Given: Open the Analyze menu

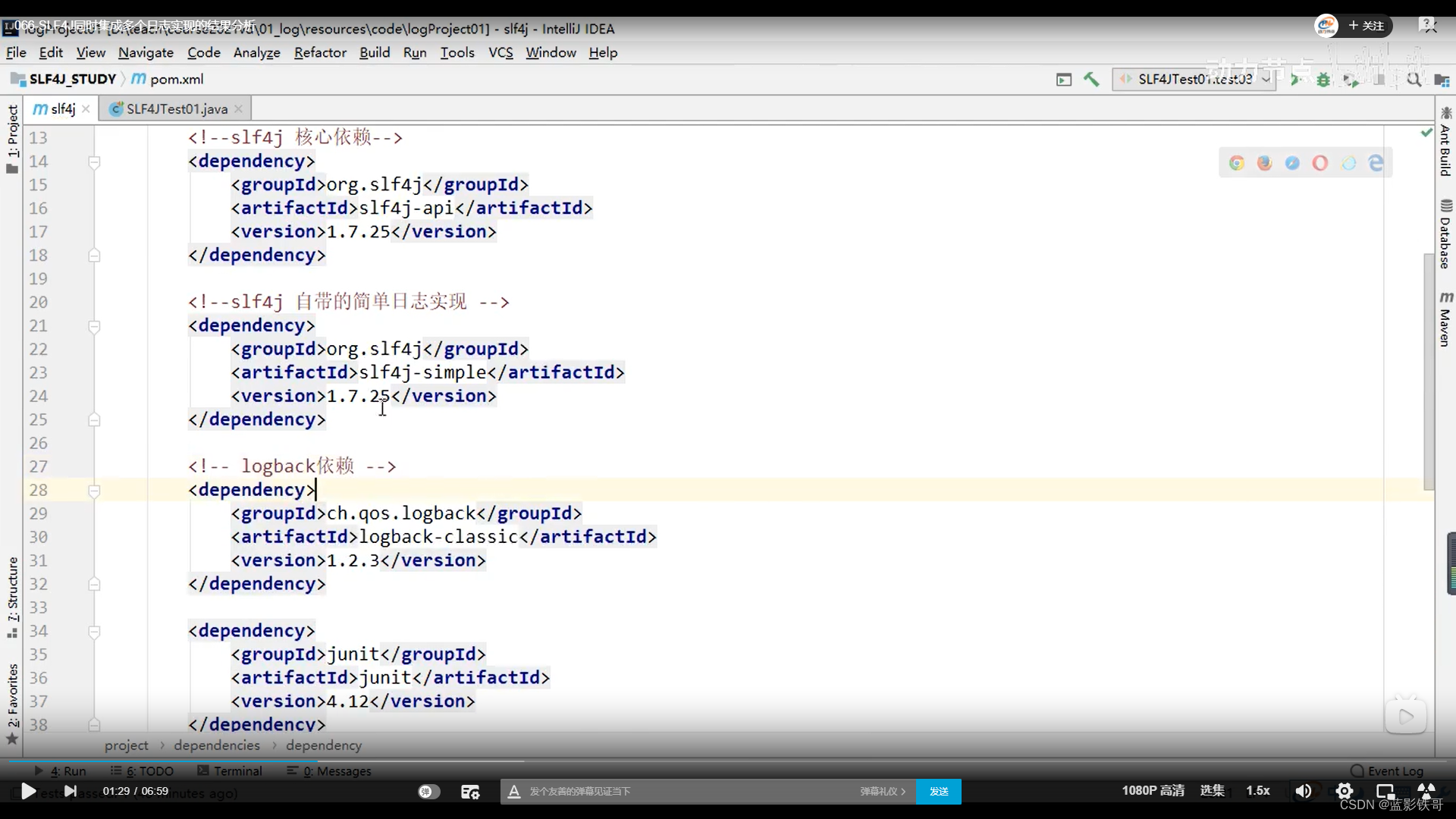Looking at the screenshot, I should [x=256, y=52].
